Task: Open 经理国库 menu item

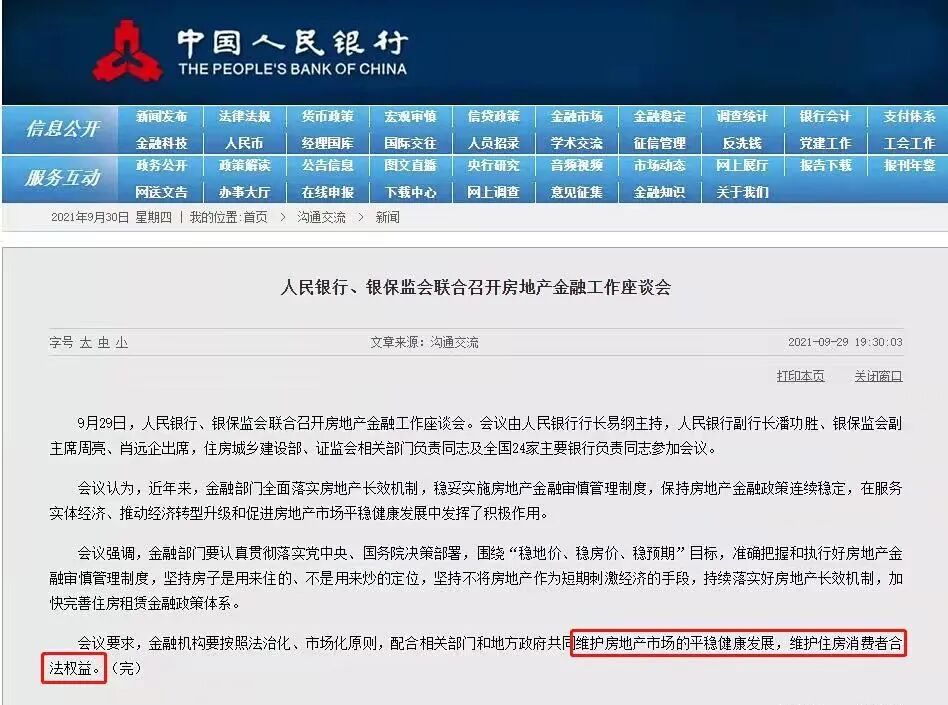Action: pos(327,143)
